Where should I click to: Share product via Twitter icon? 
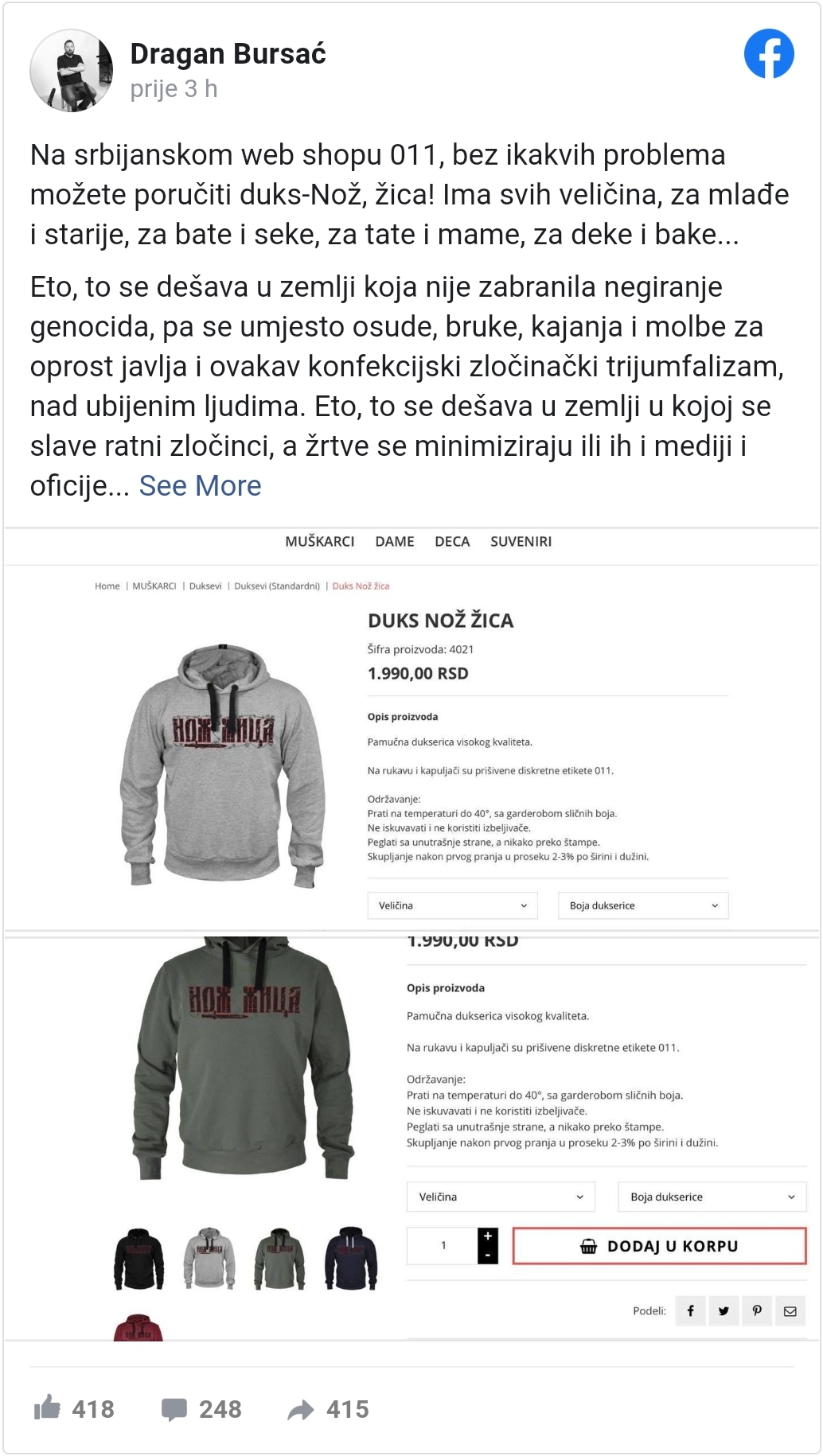click(724, 1311)
